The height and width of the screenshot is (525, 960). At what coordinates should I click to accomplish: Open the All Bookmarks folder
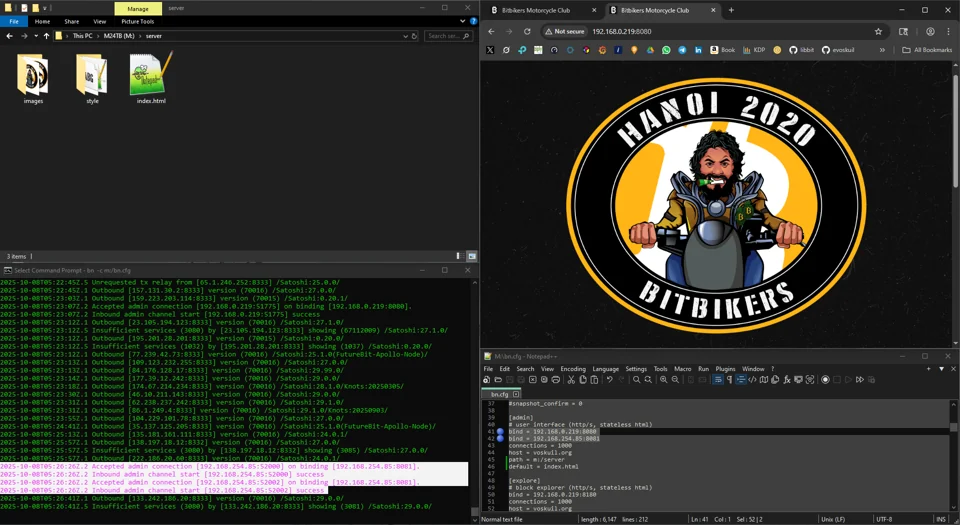point(927,50)
